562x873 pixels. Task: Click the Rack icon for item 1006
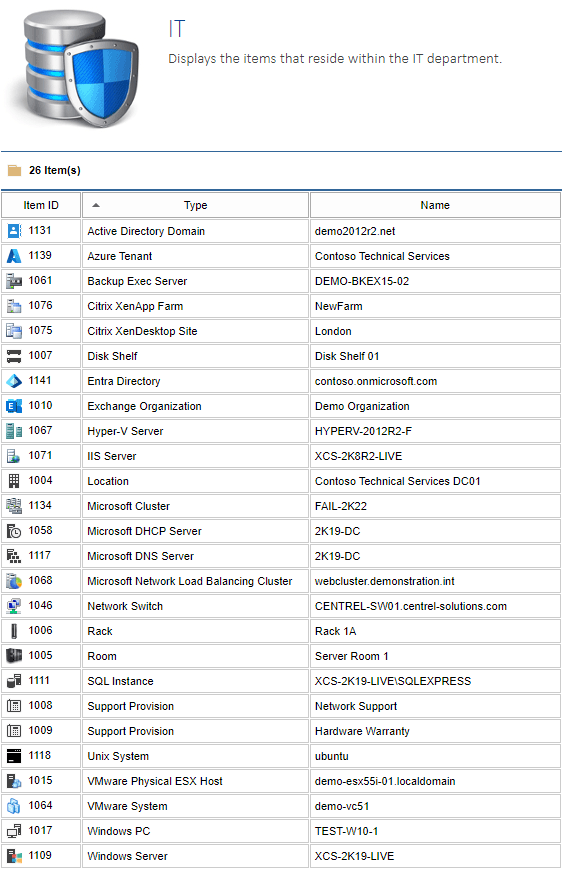point(14,631)
